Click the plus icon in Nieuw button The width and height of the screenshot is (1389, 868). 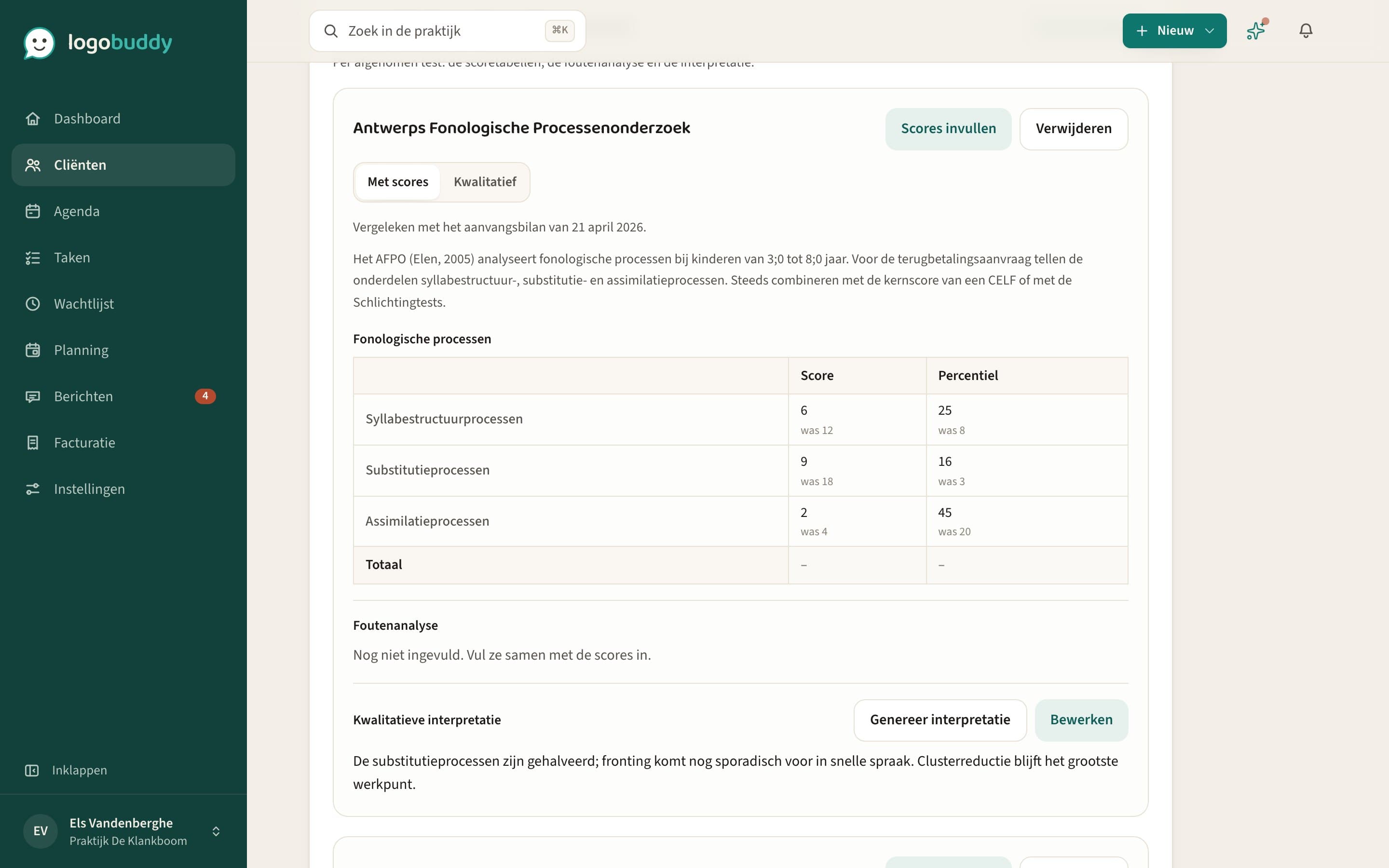(1142, 31)
